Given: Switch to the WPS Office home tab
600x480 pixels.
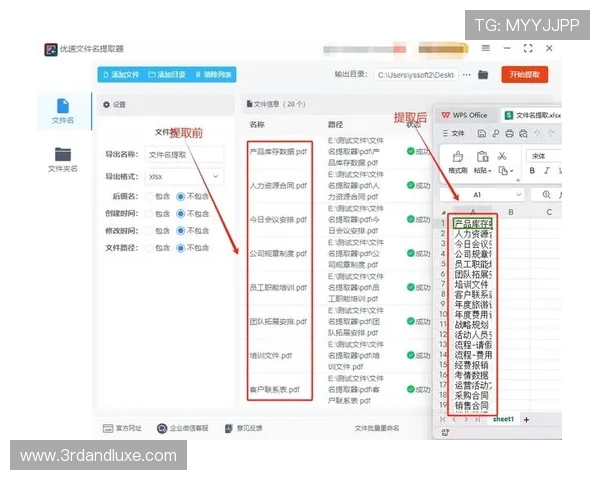Looking at the screenshot, I should (465, 115).
